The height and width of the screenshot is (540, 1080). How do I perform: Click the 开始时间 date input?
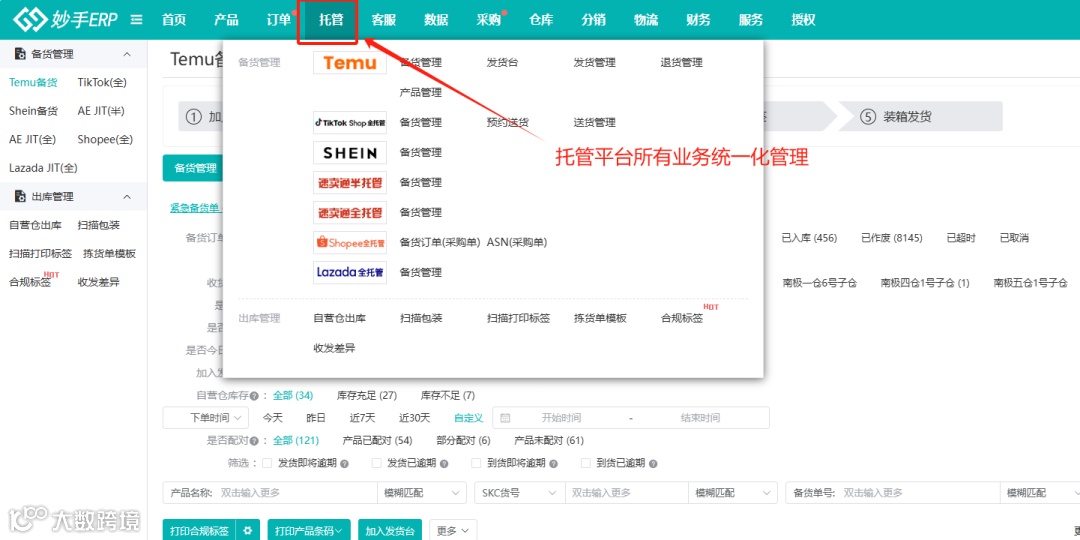pos(561,418)
